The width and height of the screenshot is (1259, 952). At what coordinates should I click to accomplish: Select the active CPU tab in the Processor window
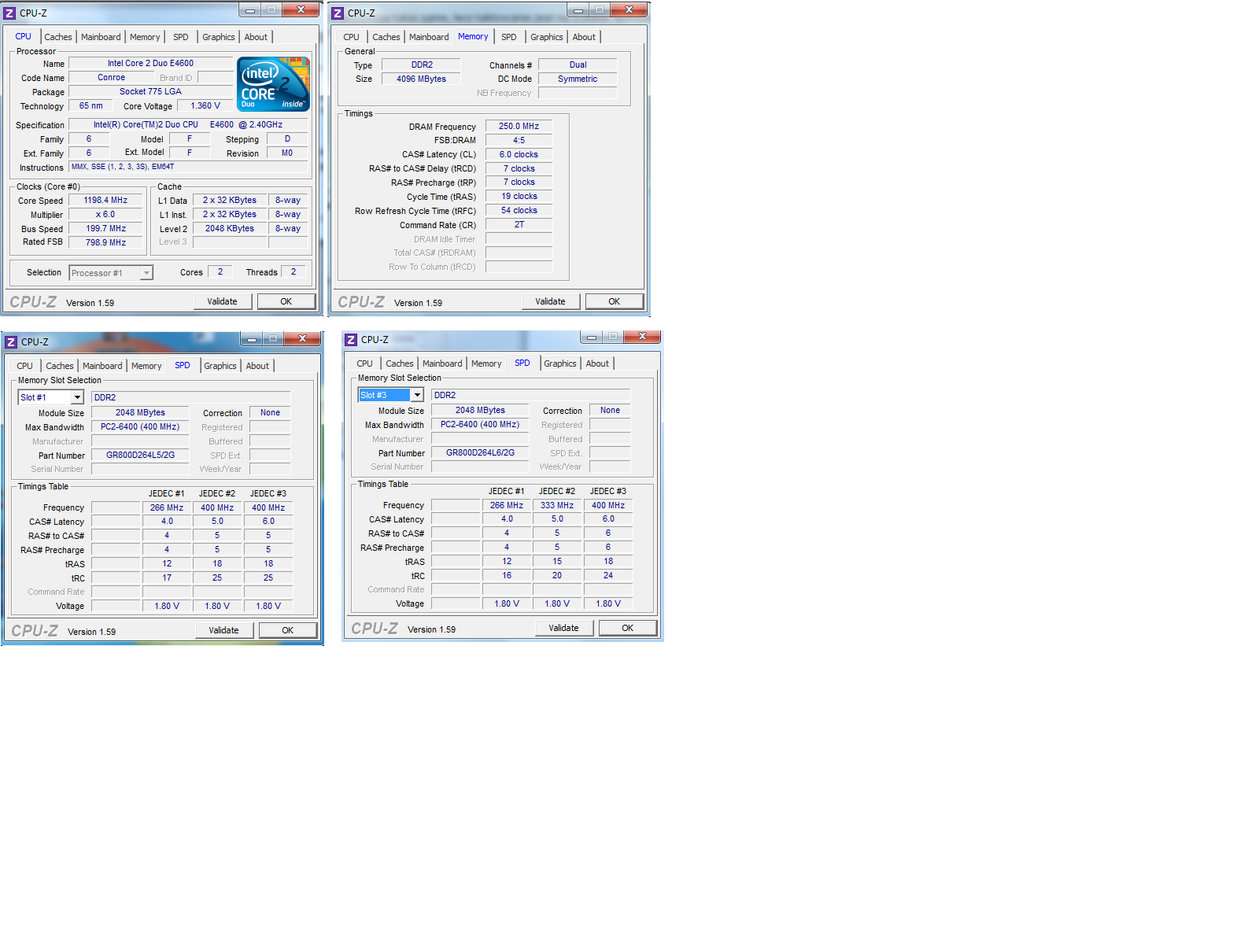point(24,36)
